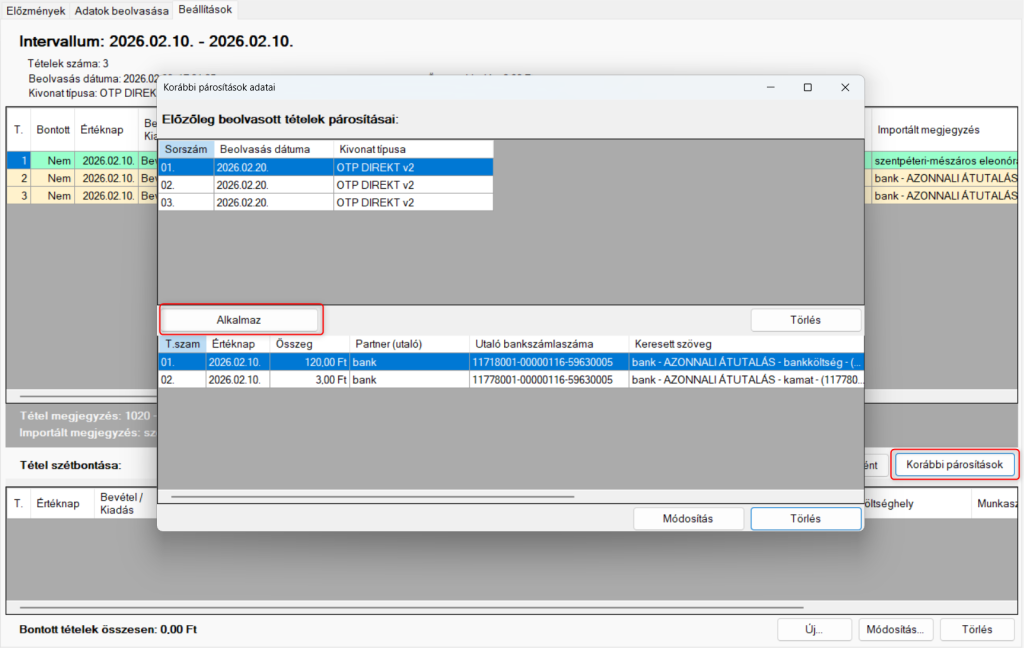1024x648 pixels.
Task: Switch to the Előzmények tab
Action: tap(35, 10)
